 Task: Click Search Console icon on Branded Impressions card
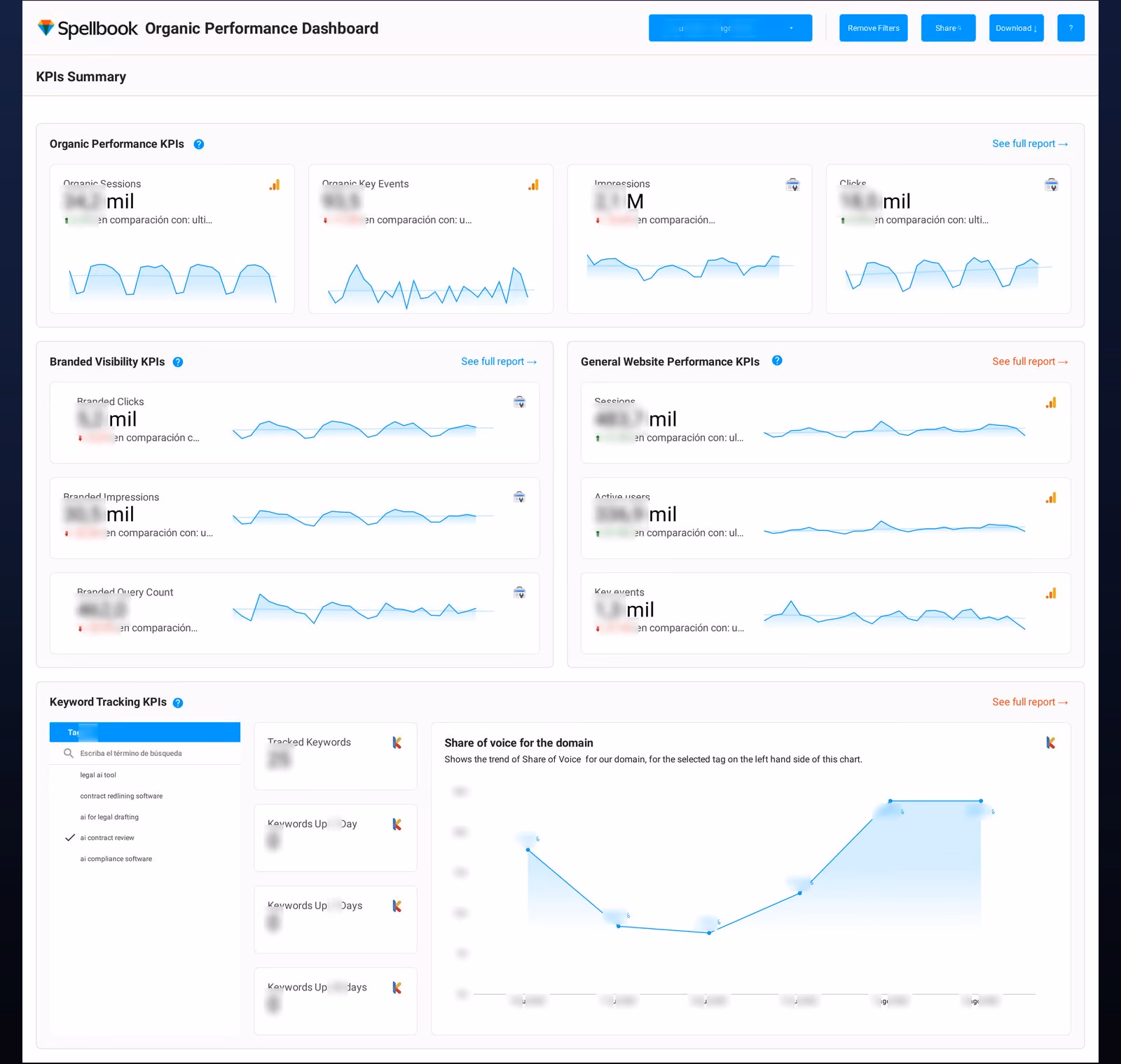[x=520, y=497]
